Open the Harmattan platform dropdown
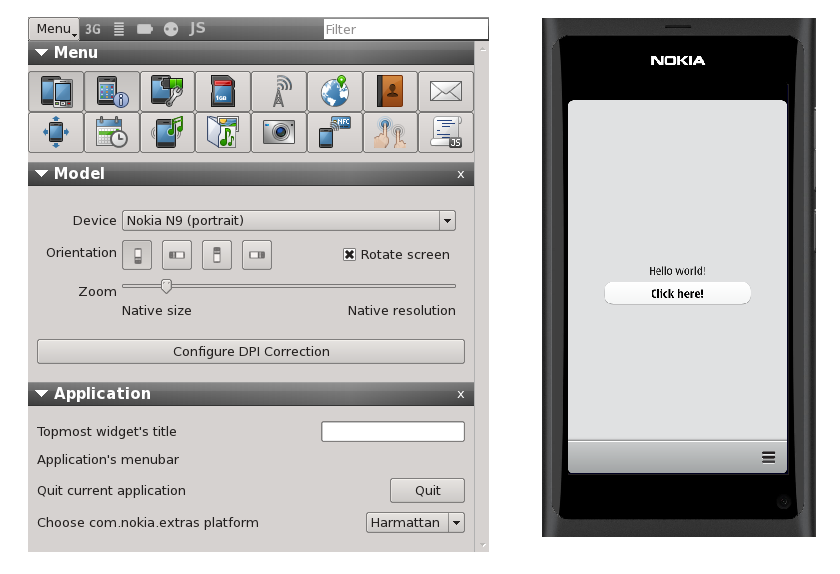 point(415,523)
